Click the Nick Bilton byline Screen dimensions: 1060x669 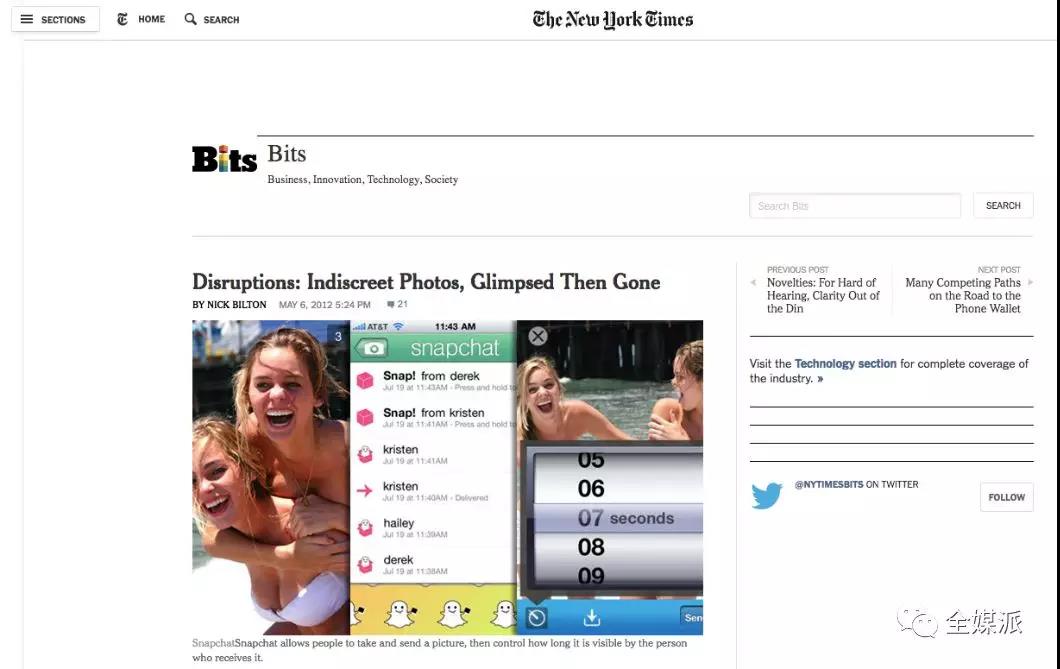[229, 305]
